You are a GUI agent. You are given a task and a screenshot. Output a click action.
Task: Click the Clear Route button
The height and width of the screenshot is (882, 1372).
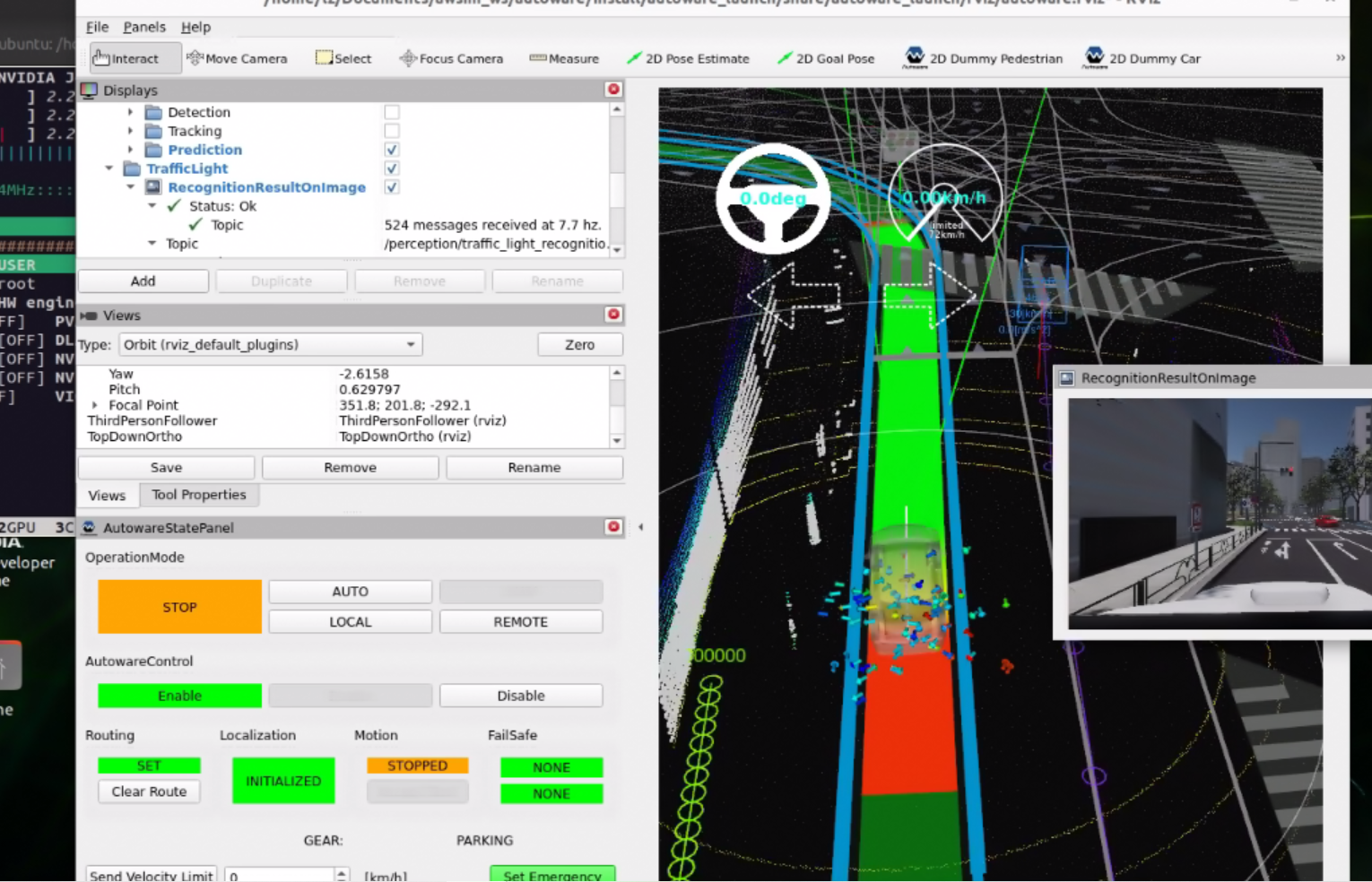pos(149,791)
